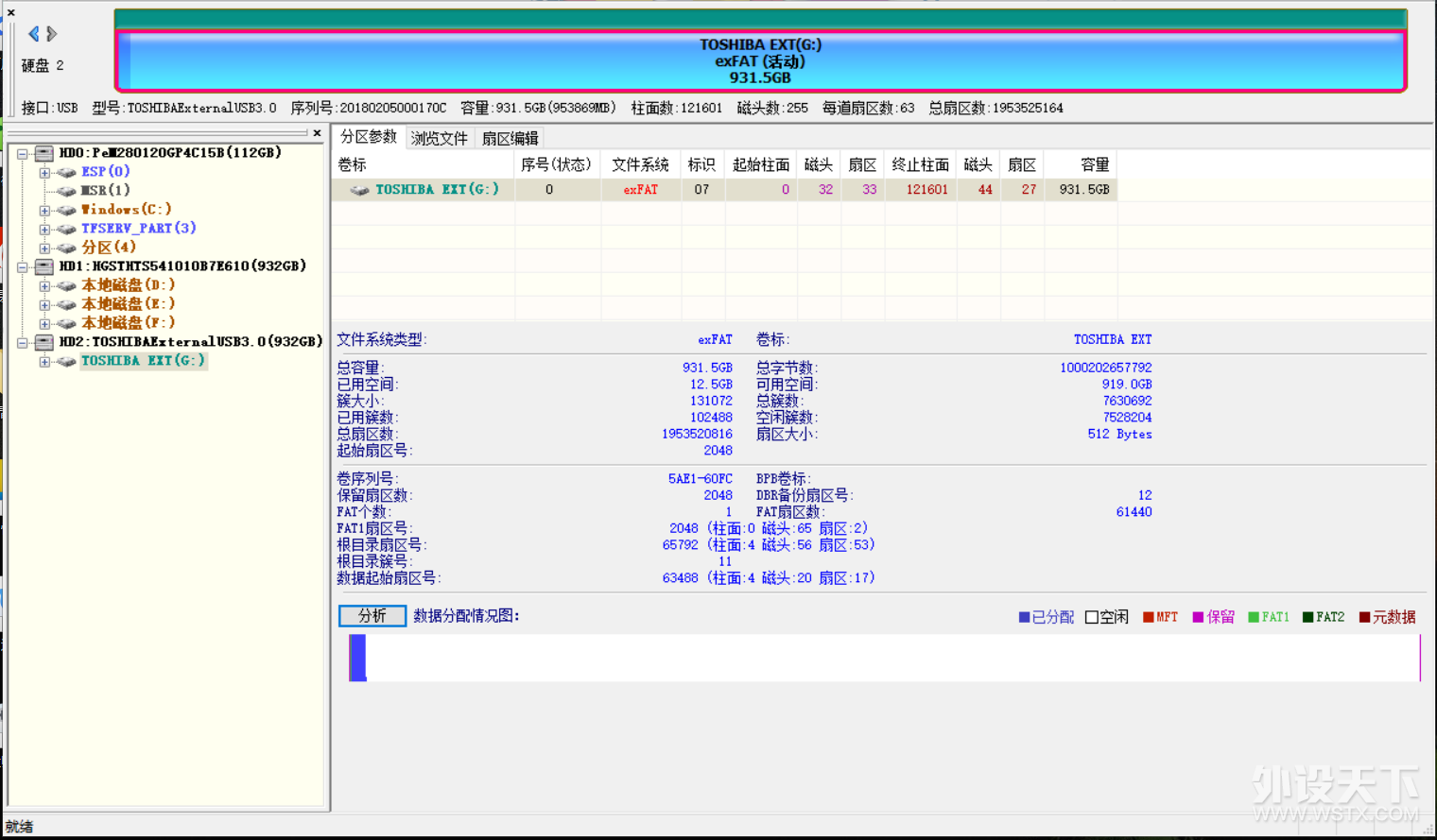This screenshot has width=1437, height=840.
Task: Go to the previous disk with the left arrow
Action: (34, 34)
